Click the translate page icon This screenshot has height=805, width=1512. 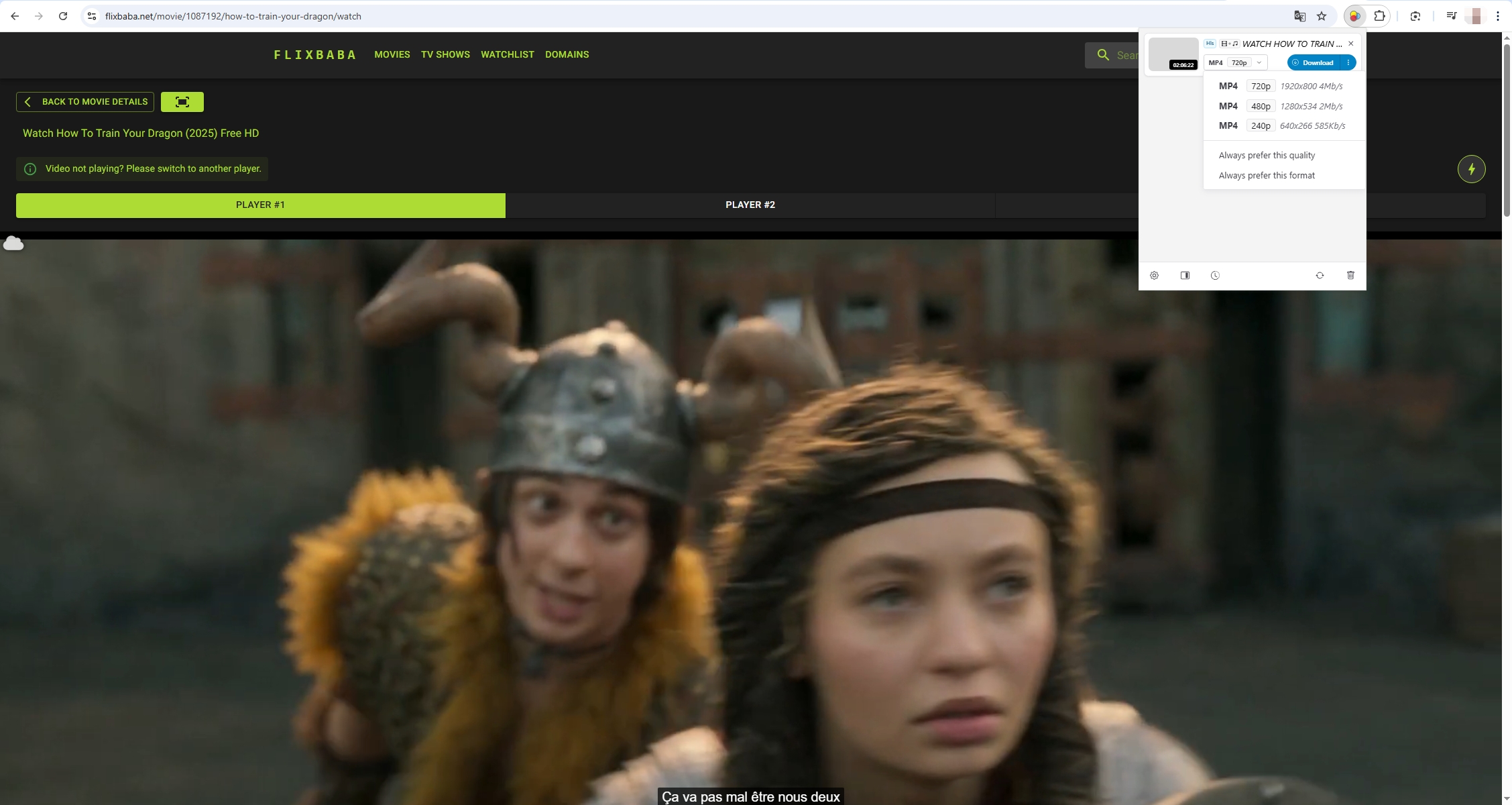1299,16
